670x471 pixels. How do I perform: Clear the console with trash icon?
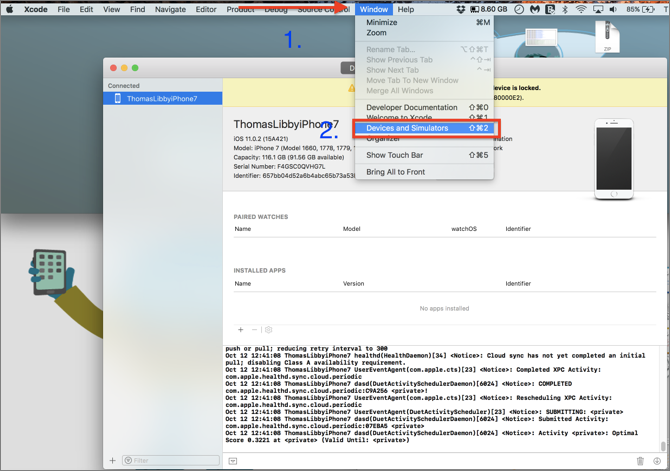pos(640,461)
